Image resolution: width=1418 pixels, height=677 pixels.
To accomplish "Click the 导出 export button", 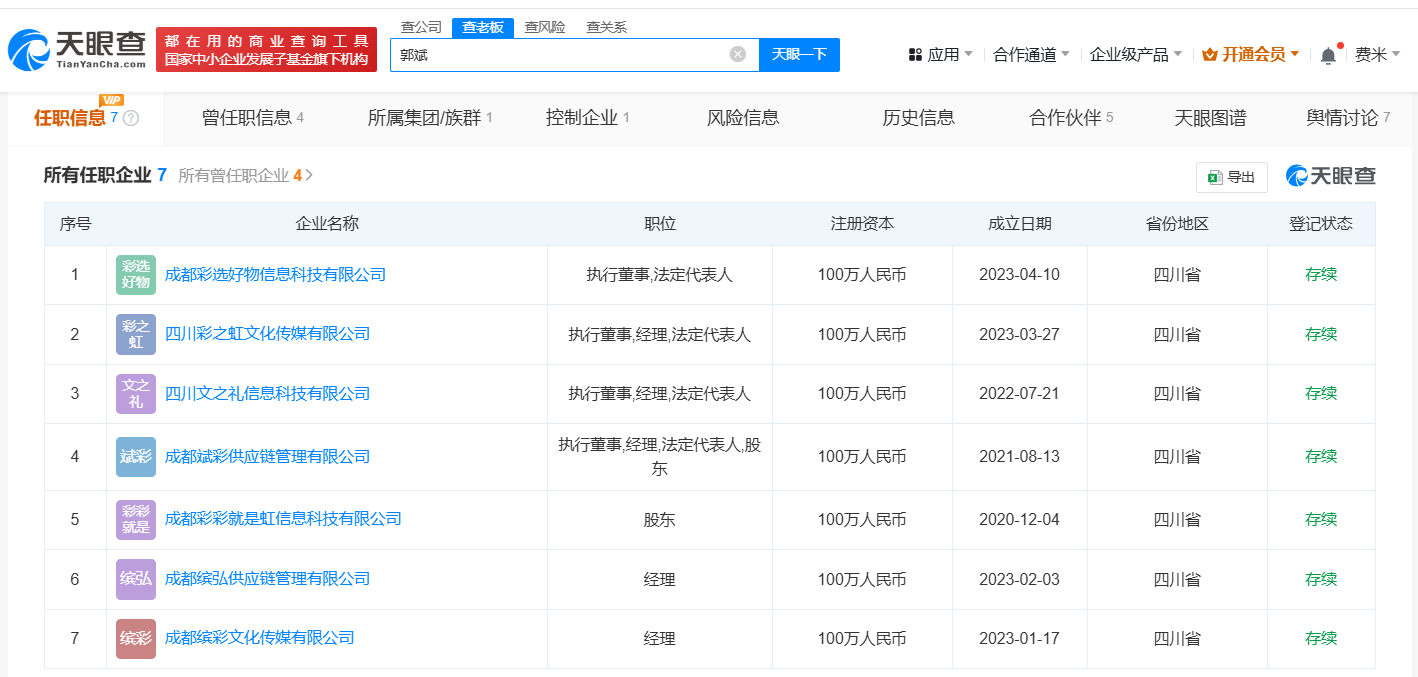I will (x=1232, y=177).
